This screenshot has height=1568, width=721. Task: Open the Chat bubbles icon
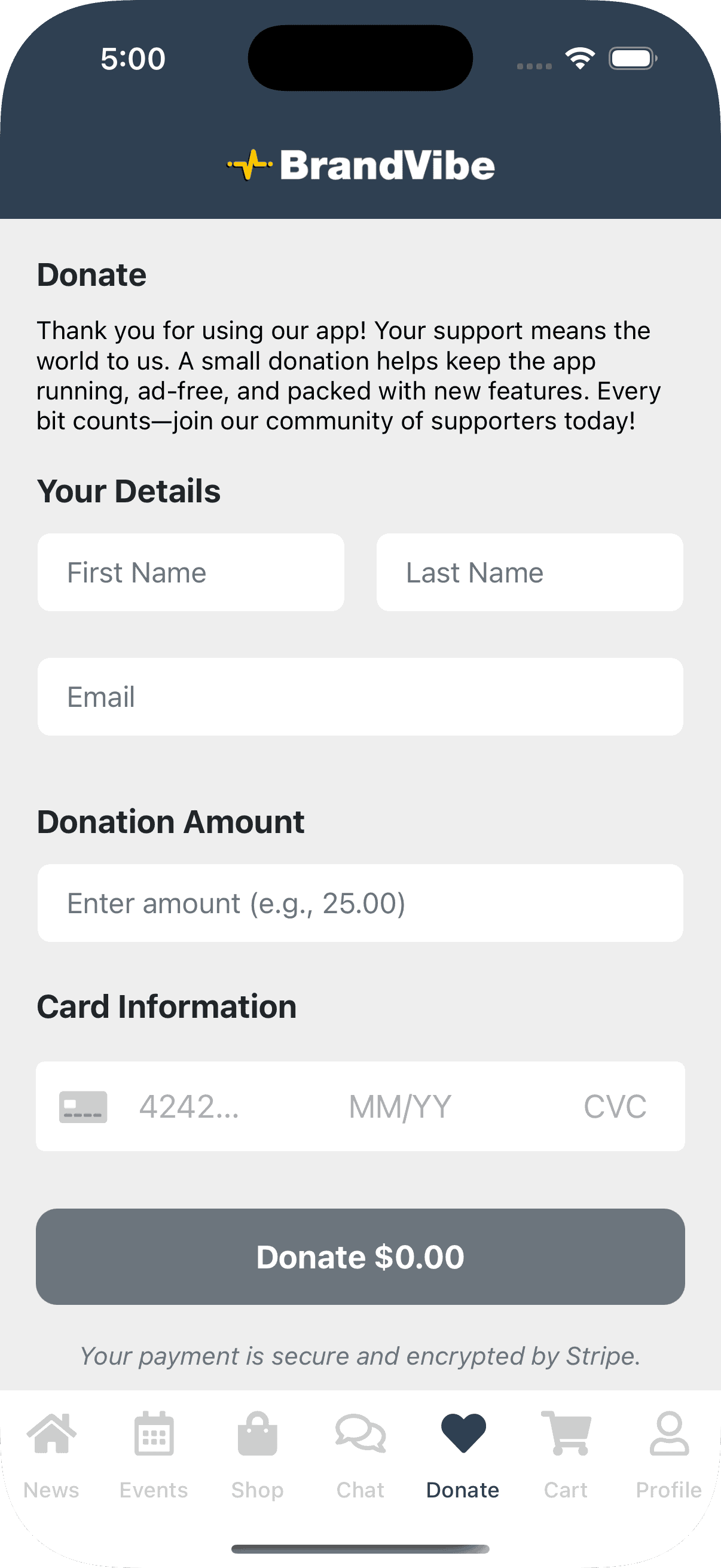[x=360, y=1433]
